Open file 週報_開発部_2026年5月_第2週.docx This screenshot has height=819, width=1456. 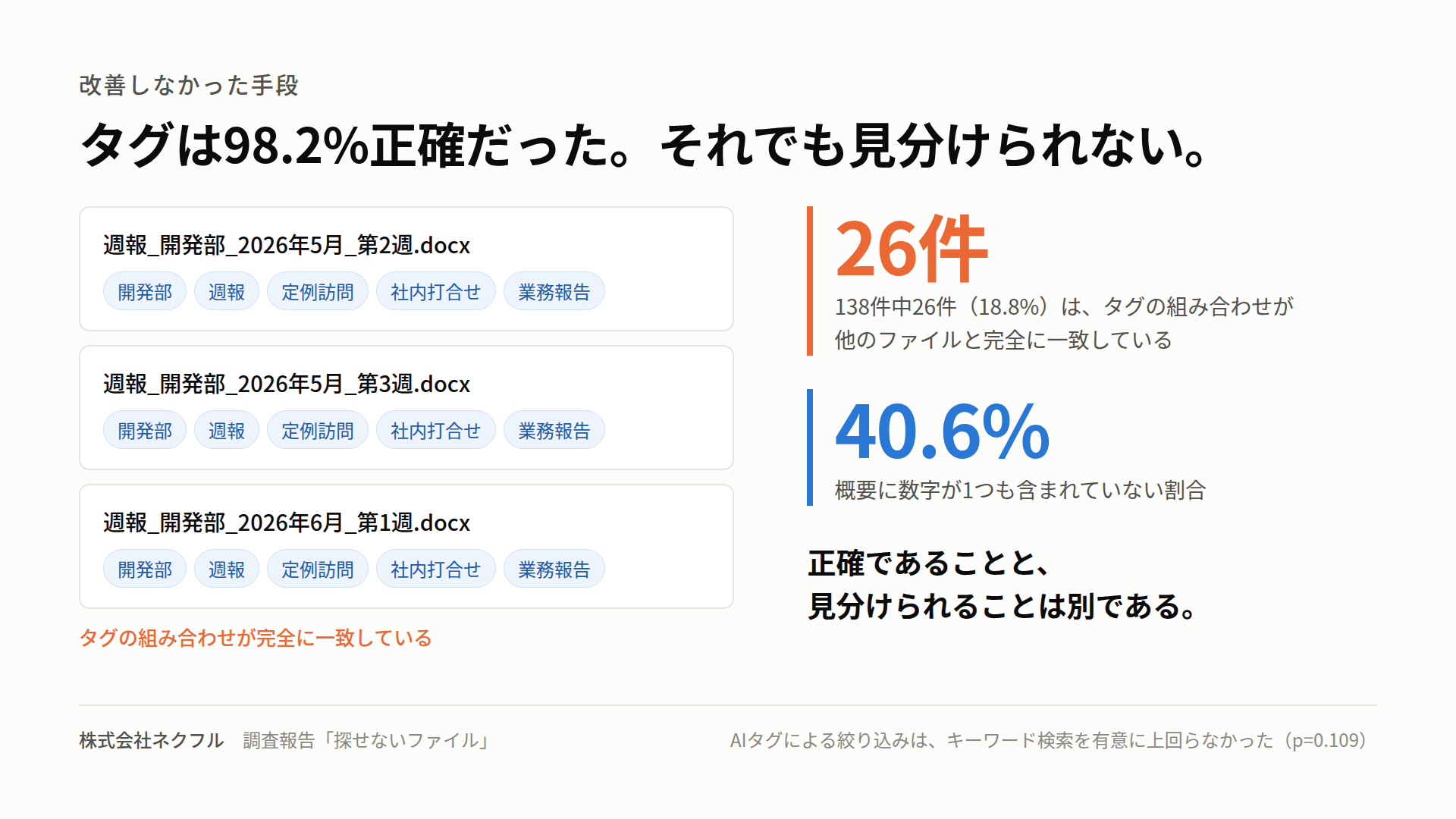287,245
